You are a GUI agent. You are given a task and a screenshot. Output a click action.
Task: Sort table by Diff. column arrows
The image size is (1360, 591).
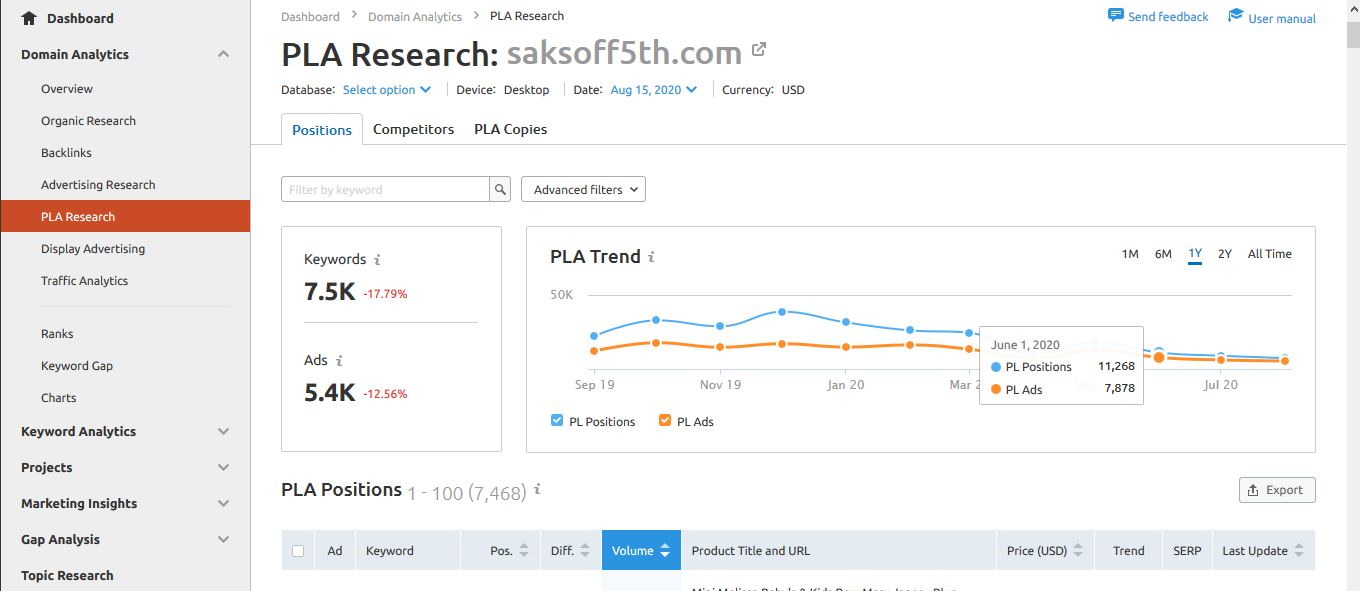pyautogui.click(x=584, y=551)
